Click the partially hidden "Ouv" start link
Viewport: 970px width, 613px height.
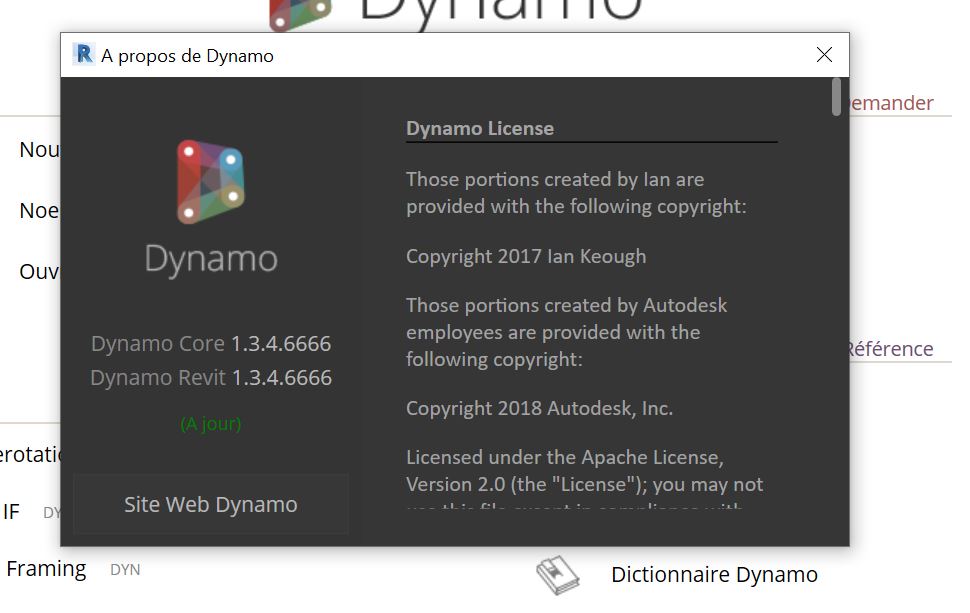(40, 271)
